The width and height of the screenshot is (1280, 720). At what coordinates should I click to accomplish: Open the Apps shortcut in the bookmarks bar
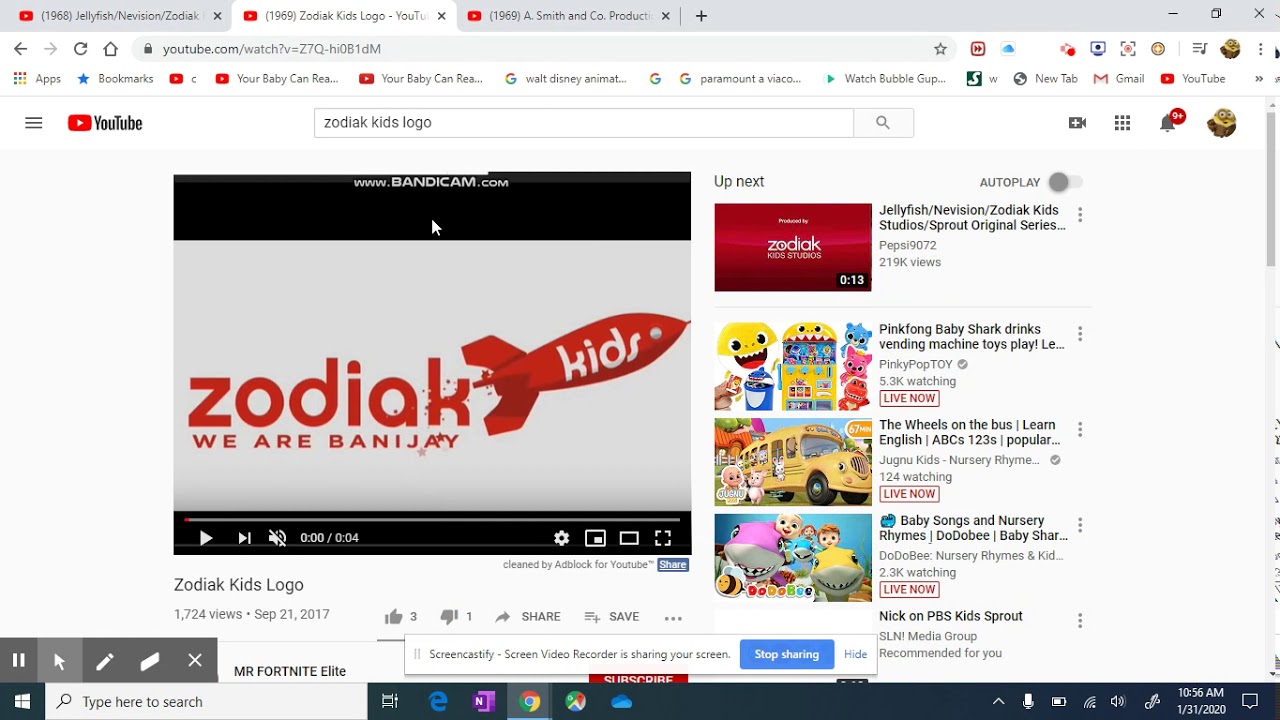tap(38, 79)
